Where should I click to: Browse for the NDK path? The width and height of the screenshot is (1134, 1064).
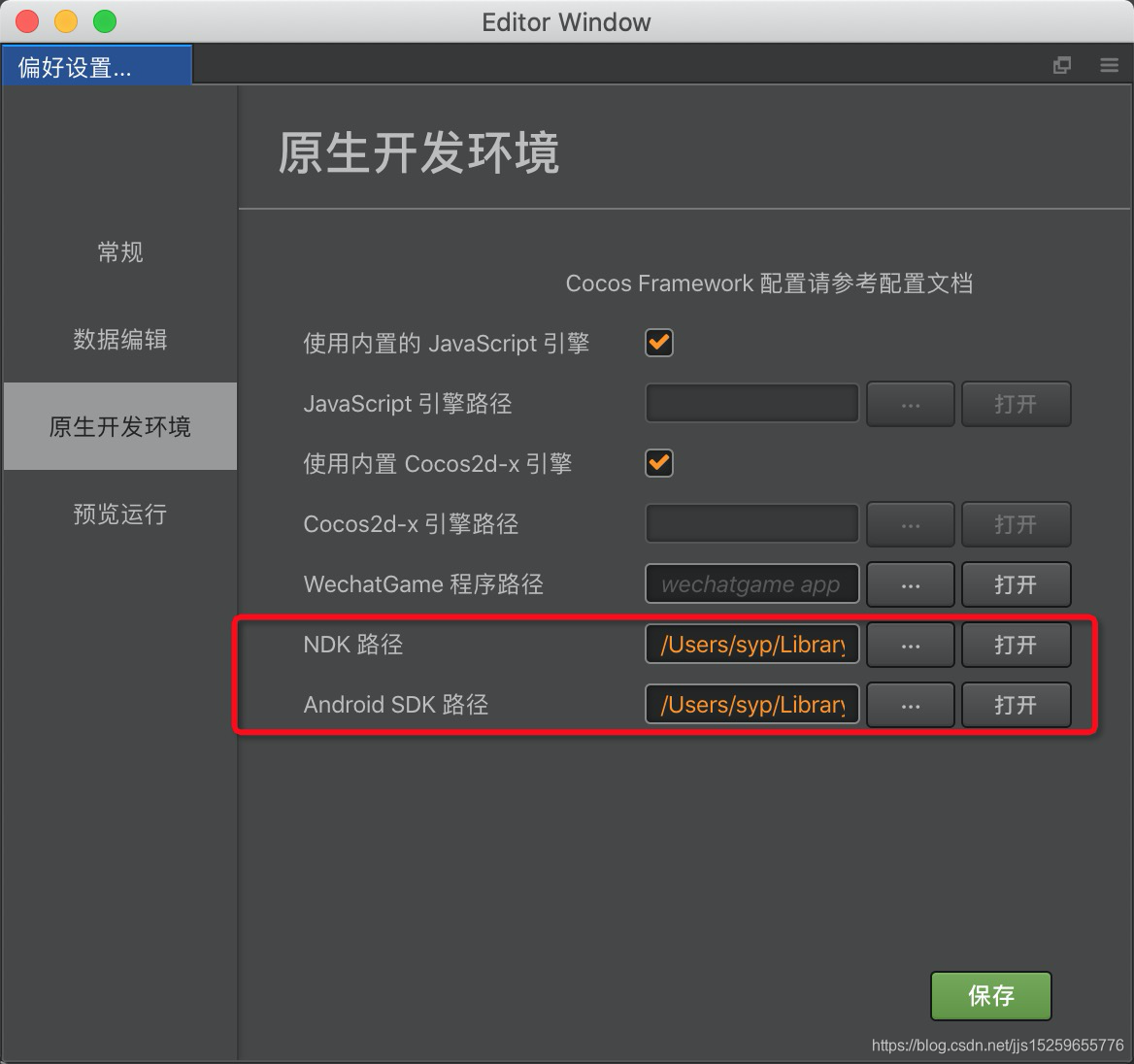coord(911,645)
